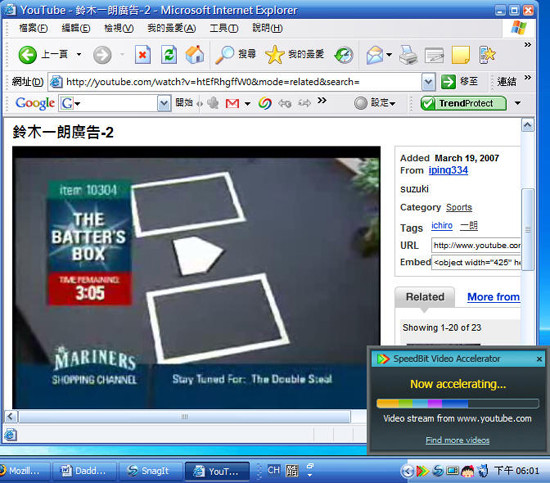Click SpeedBit logo in accelerator popup

pos(383,359)
